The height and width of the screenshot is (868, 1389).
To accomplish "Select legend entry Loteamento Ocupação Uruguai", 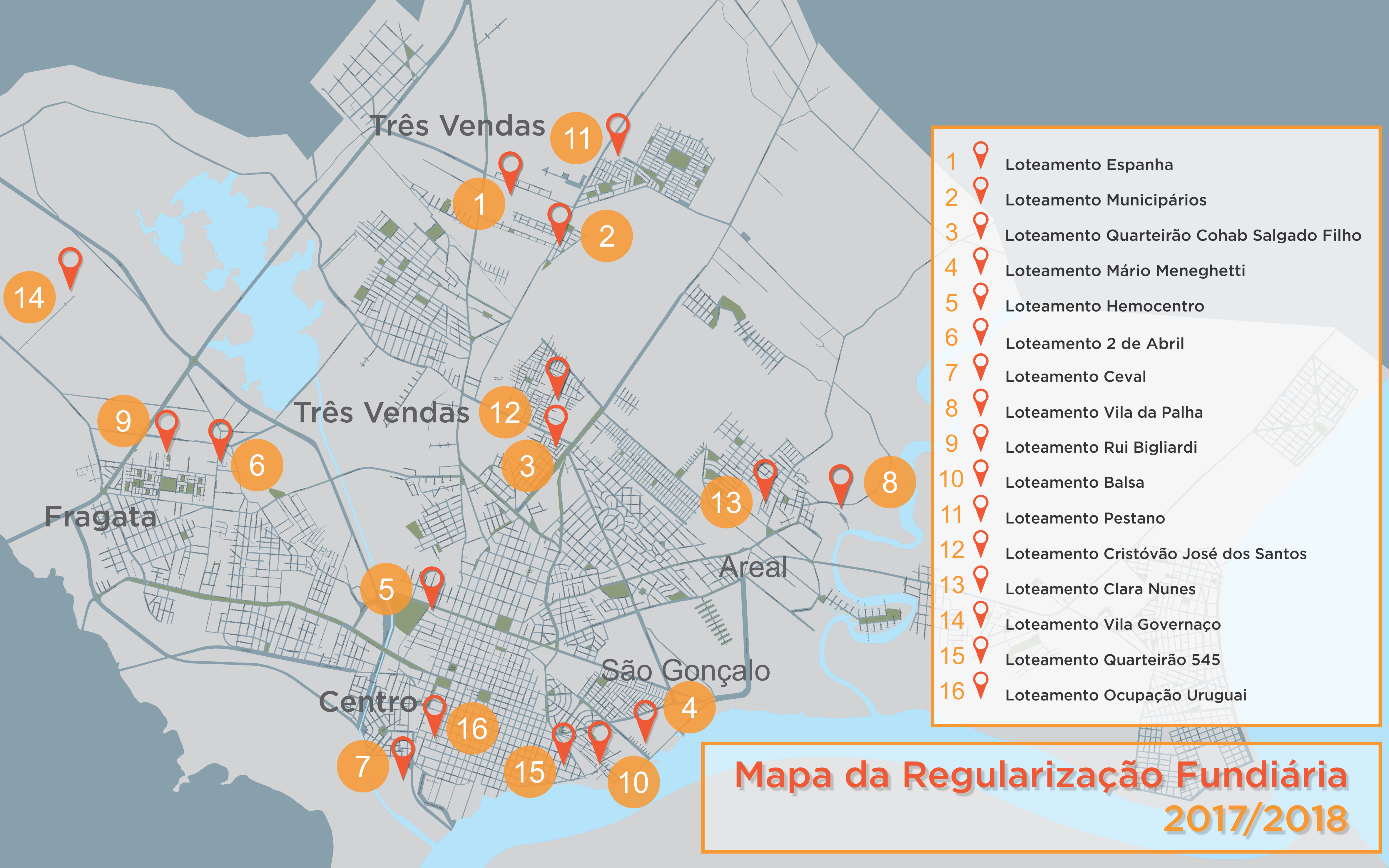I will point(1126,695).
